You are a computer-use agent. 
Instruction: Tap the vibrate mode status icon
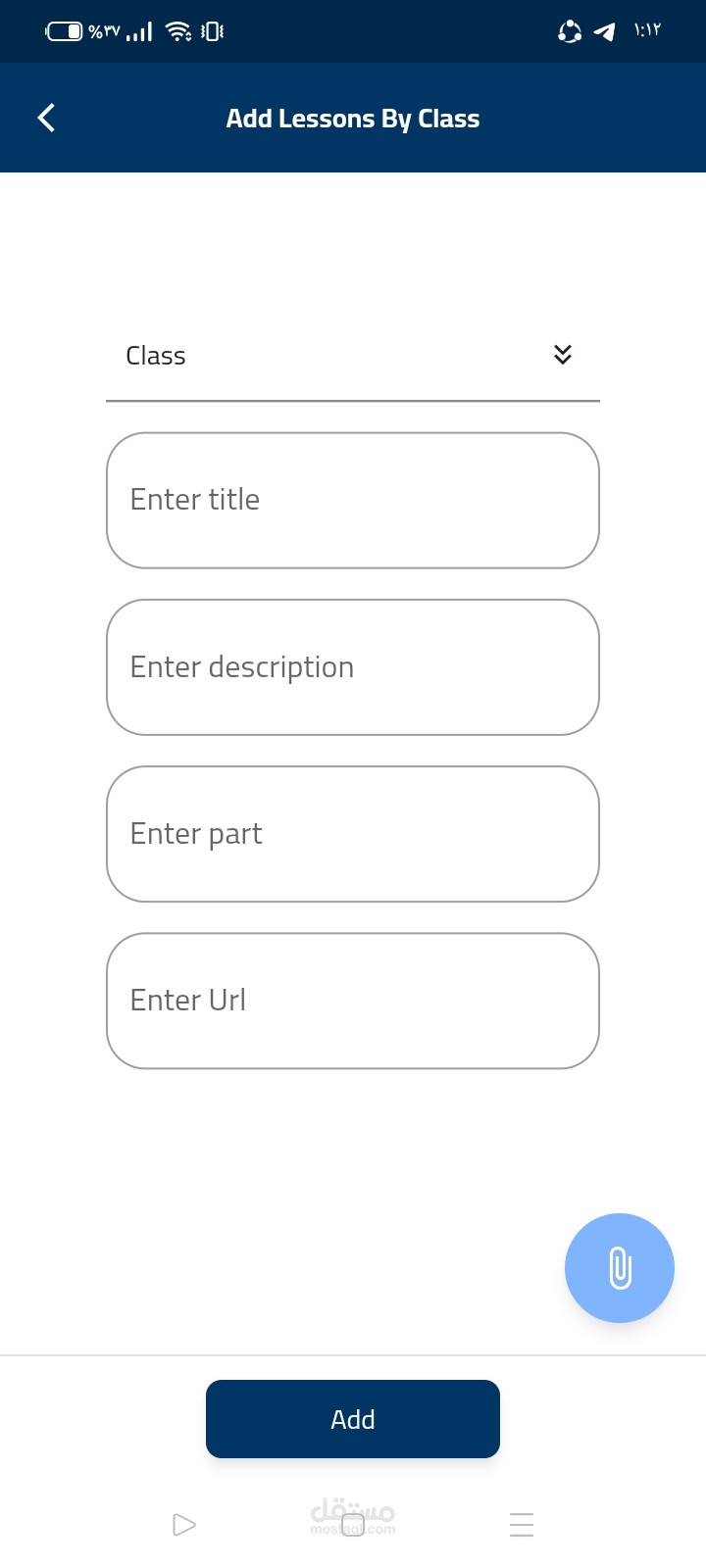coord(212,32)
